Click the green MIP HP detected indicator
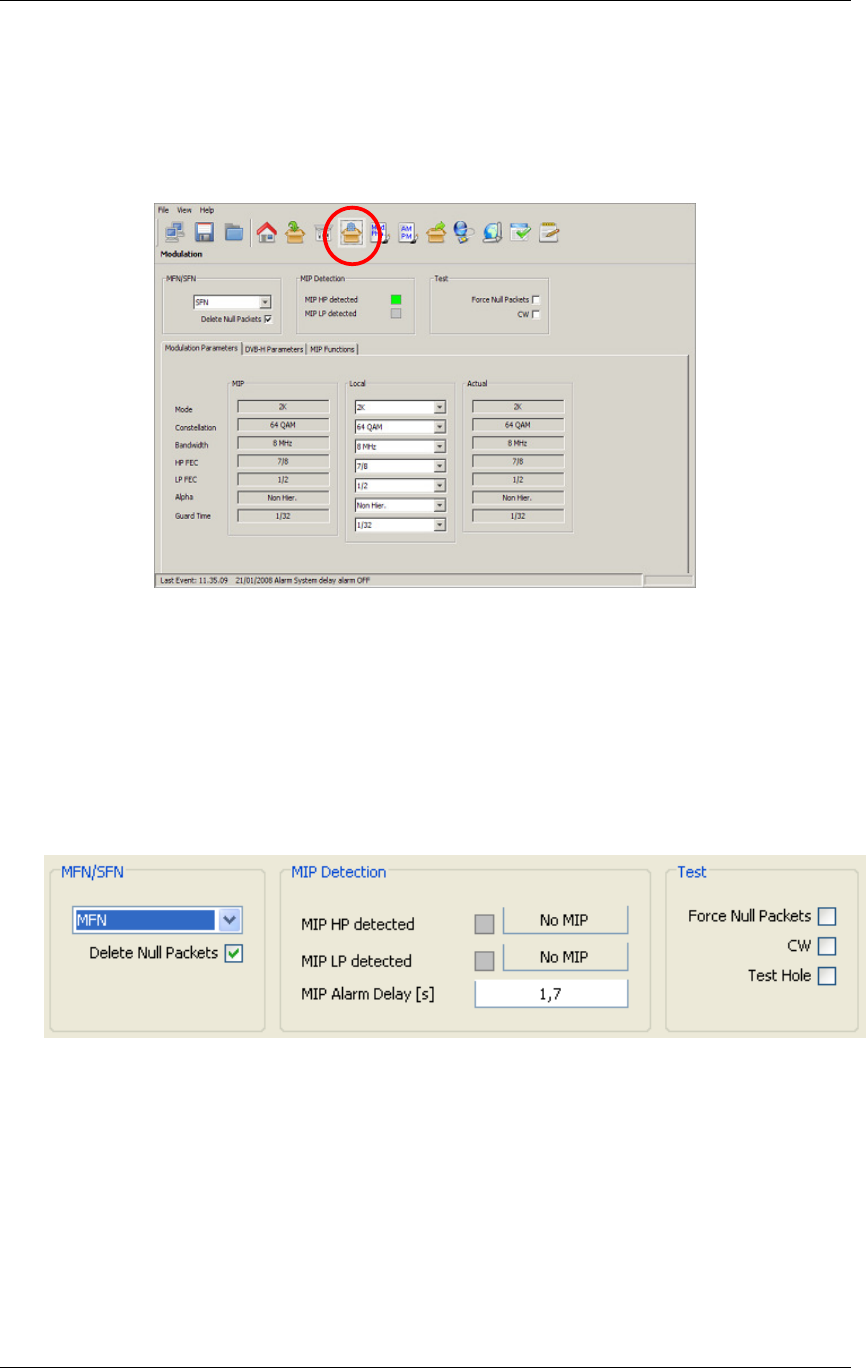 pyautogui.click(x=395, y=299)
